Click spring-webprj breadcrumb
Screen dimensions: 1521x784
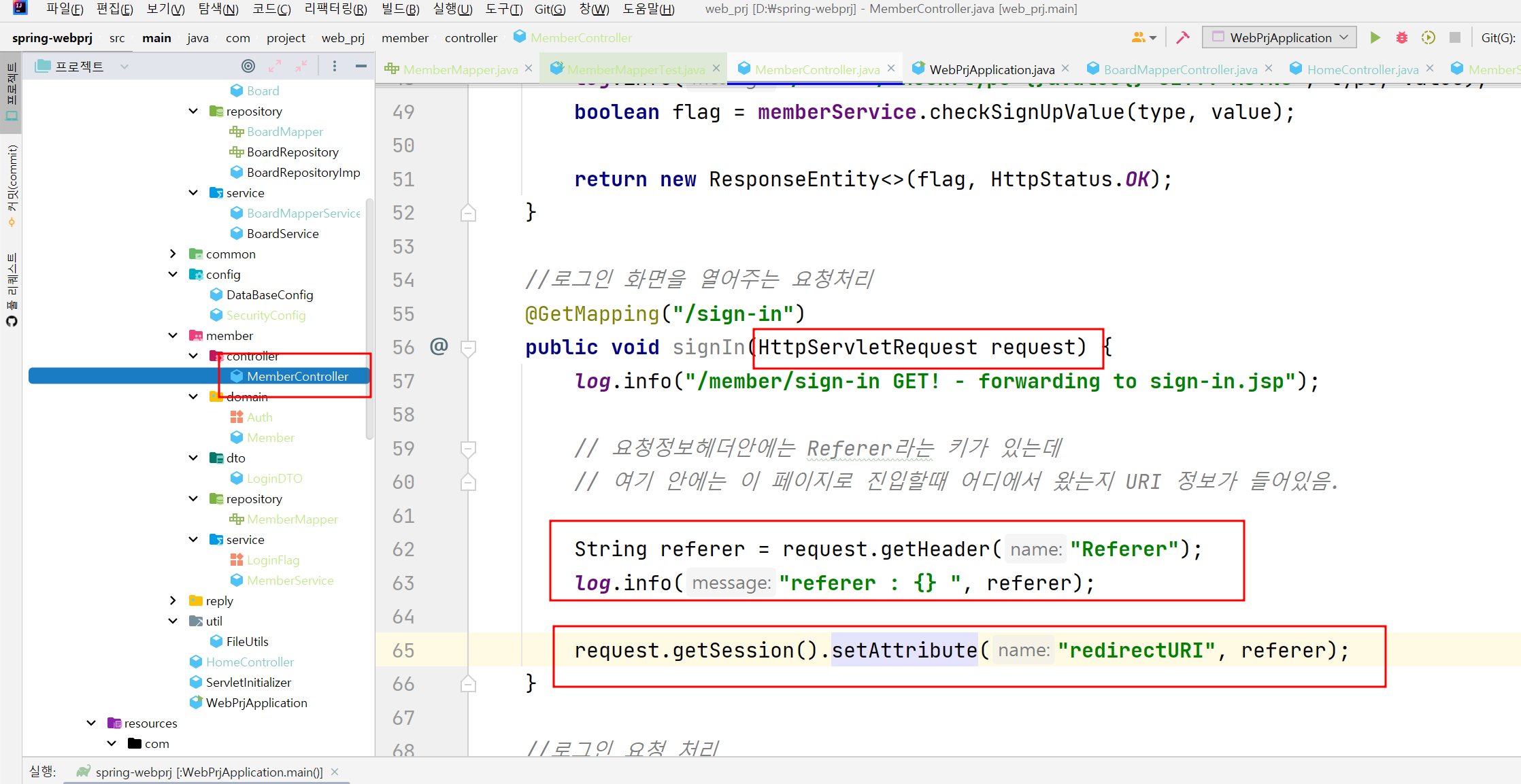coord(52,38)
